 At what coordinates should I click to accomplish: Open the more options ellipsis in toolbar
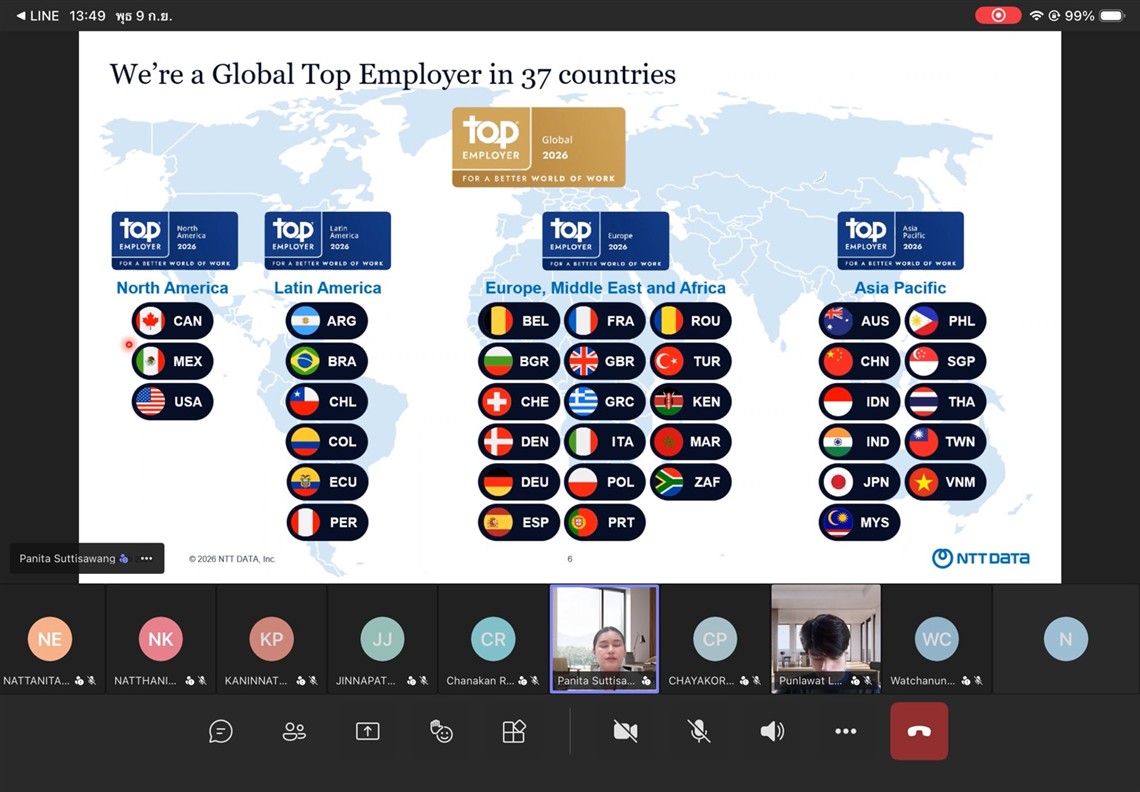846,731
